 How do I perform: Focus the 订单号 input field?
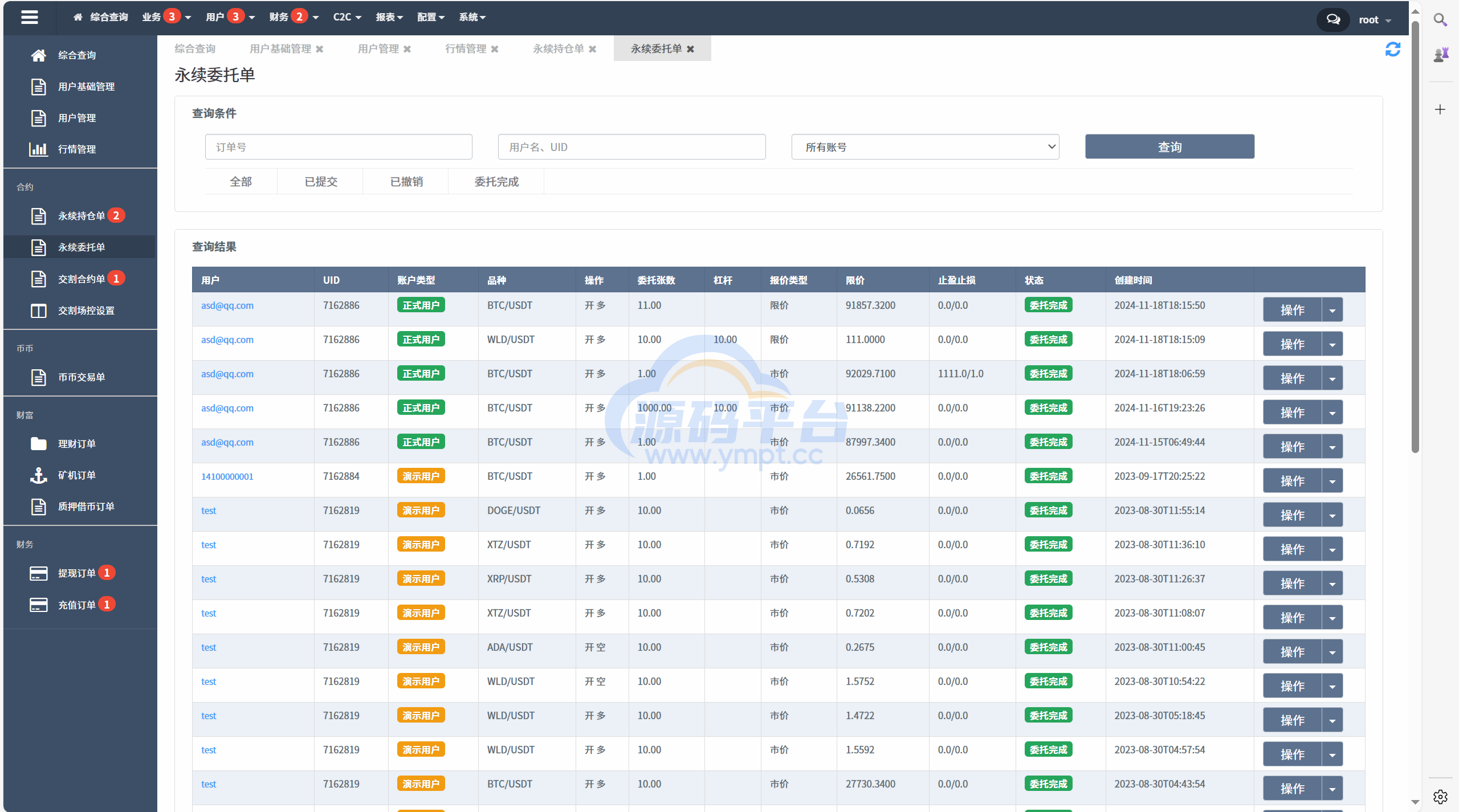click(x=339, y=147)
